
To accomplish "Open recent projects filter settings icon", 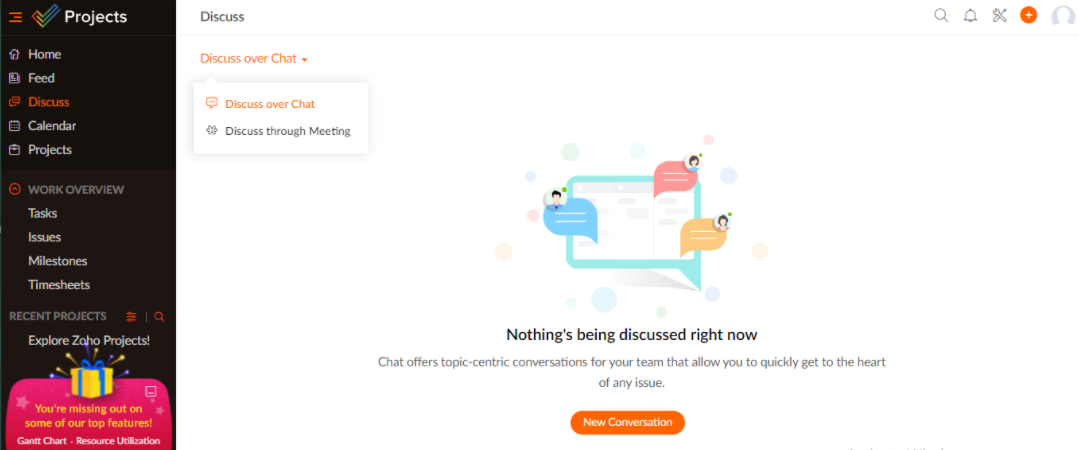I will click(131, 317).
